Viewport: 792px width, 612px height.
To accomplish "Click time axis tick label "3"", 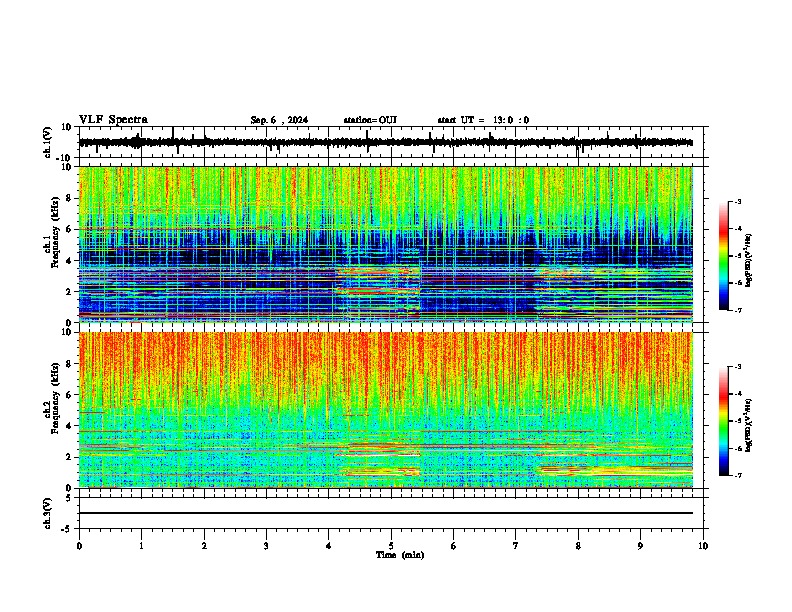I will 266,546.
